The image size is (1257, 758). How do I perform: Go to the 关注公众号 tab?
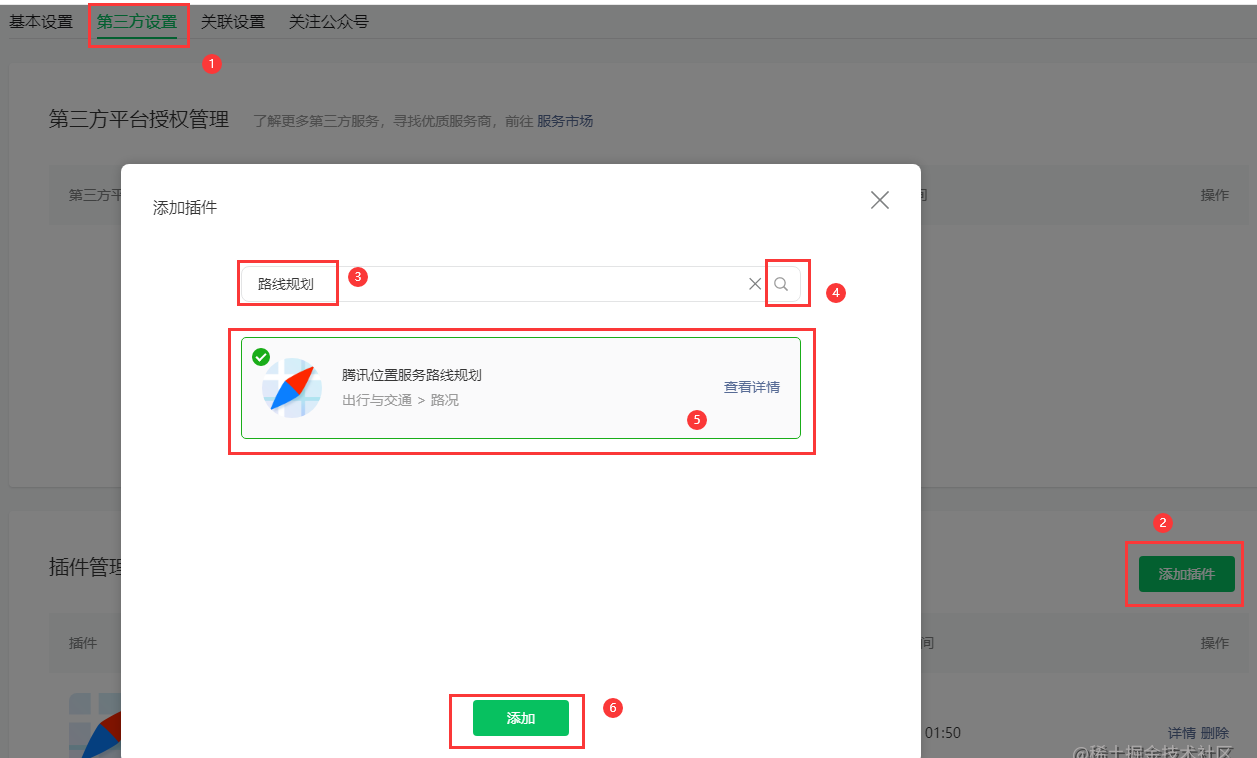tap(329, 21)
